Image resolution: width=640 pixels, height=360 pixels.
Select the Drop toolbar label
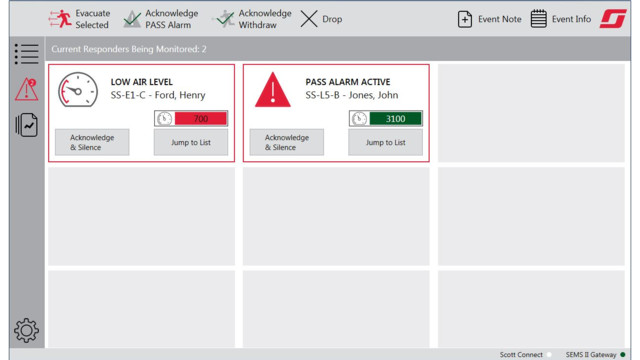(x=332, y=19)
